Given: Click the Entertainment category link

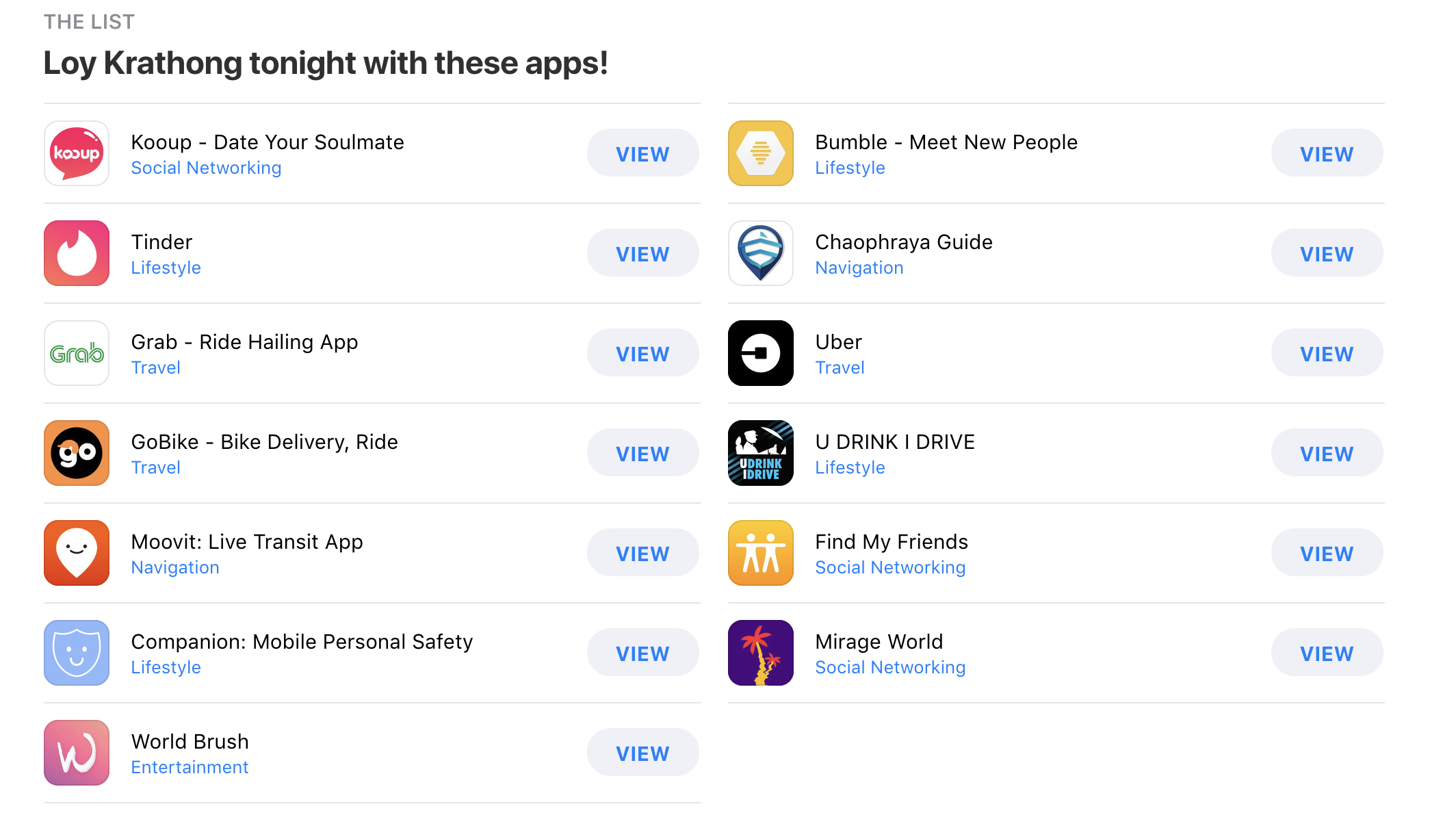Looking at the screenshot, I should 190,768.
